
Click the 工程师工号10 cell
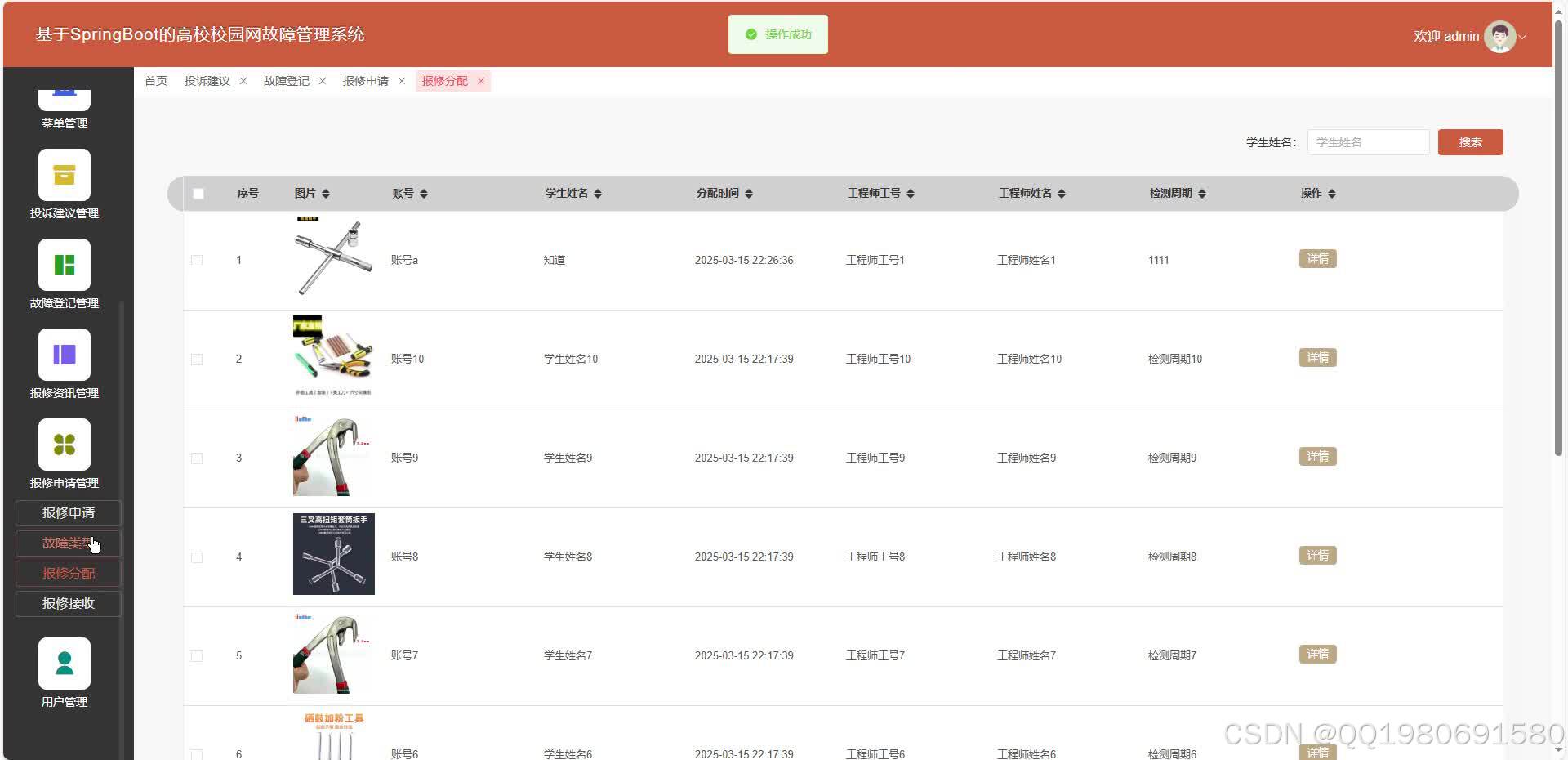878,360
